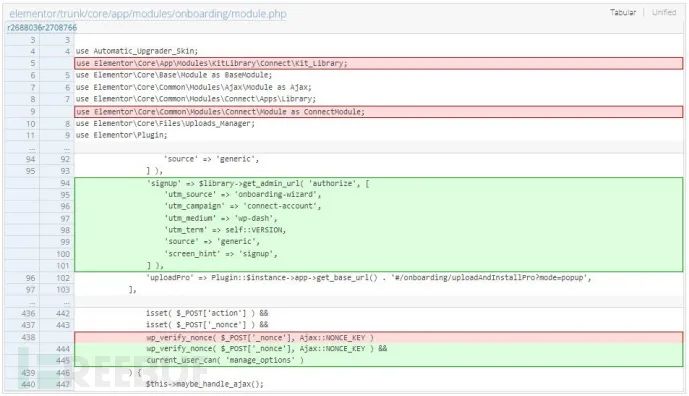The width and height of the screenshot is (689, 396).
Task: Click the removed wp_verify_nonce line
Action: 260,338
